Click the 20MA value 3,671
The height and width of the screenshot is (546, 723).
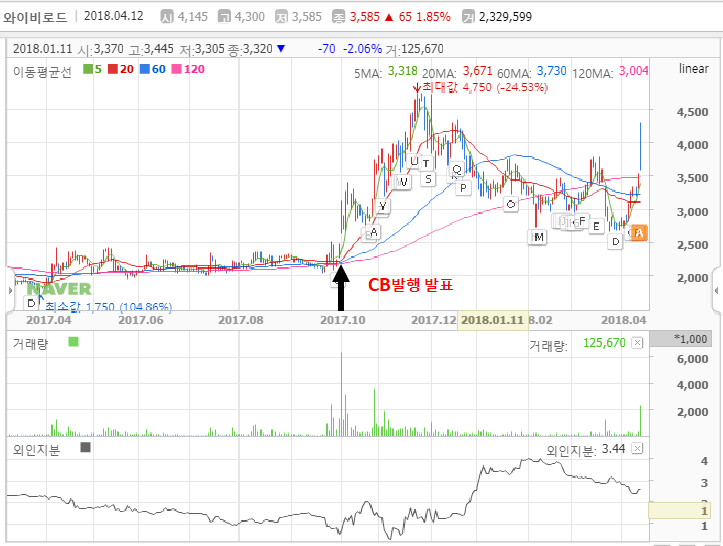[x=478, y=71]
